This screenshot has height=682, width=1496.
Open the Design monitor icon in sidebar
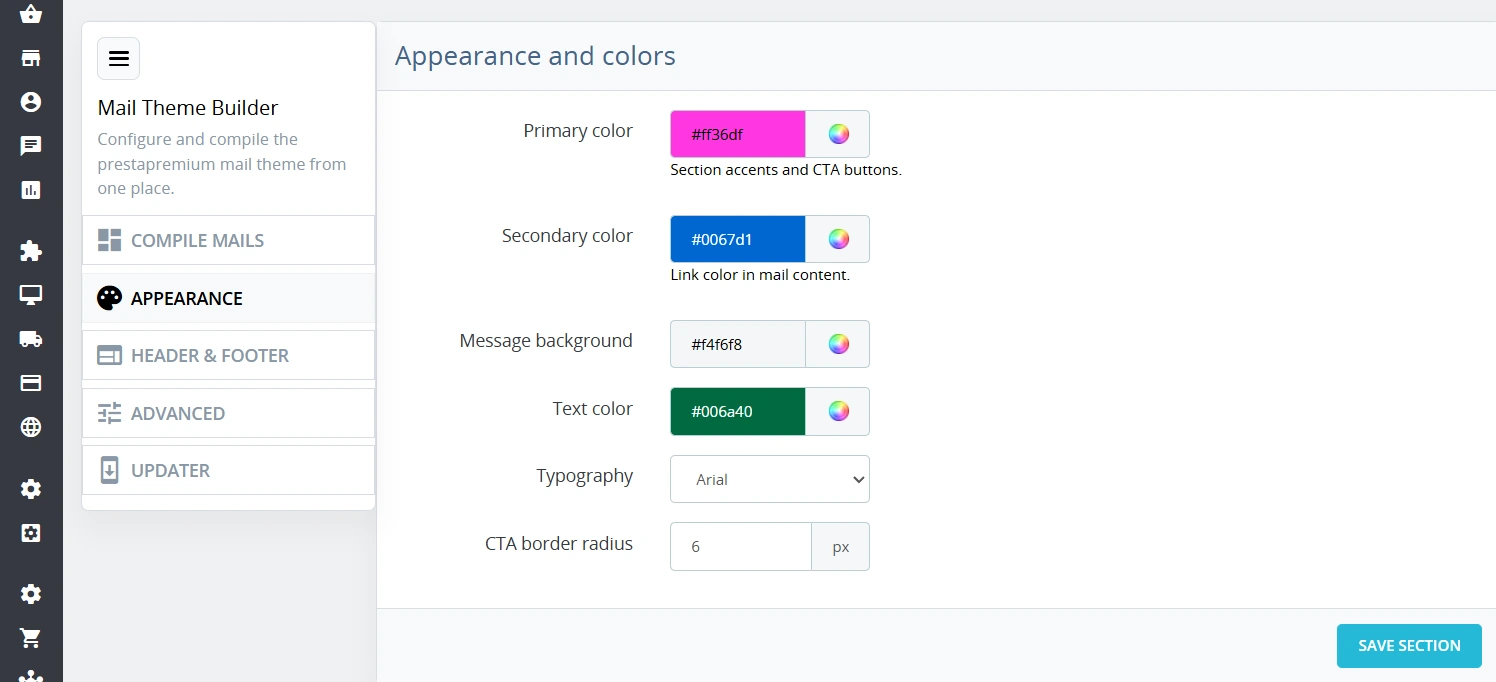[x=31, y=295]
